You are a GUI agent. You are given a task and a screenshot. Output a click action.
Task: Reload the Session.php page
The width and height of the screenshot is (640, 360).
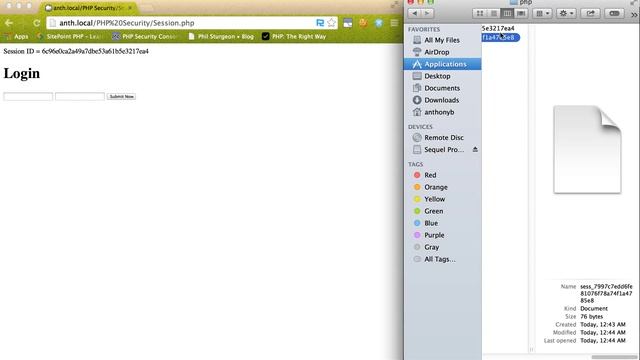point(36,23)
